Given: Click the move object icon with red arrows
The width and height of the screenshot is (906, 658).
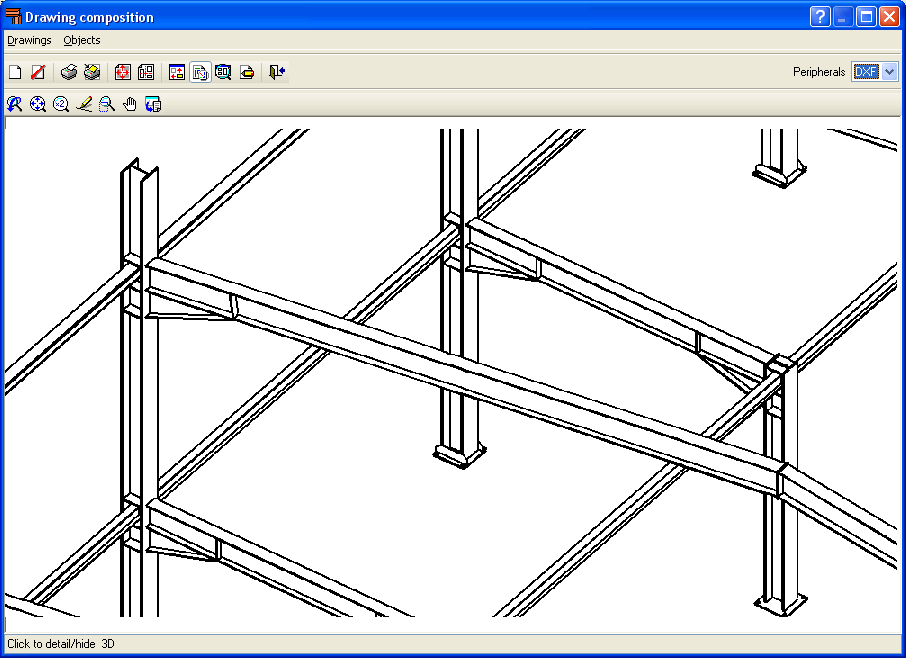Looking at the screenshot, I should click(x=122, y=72).
